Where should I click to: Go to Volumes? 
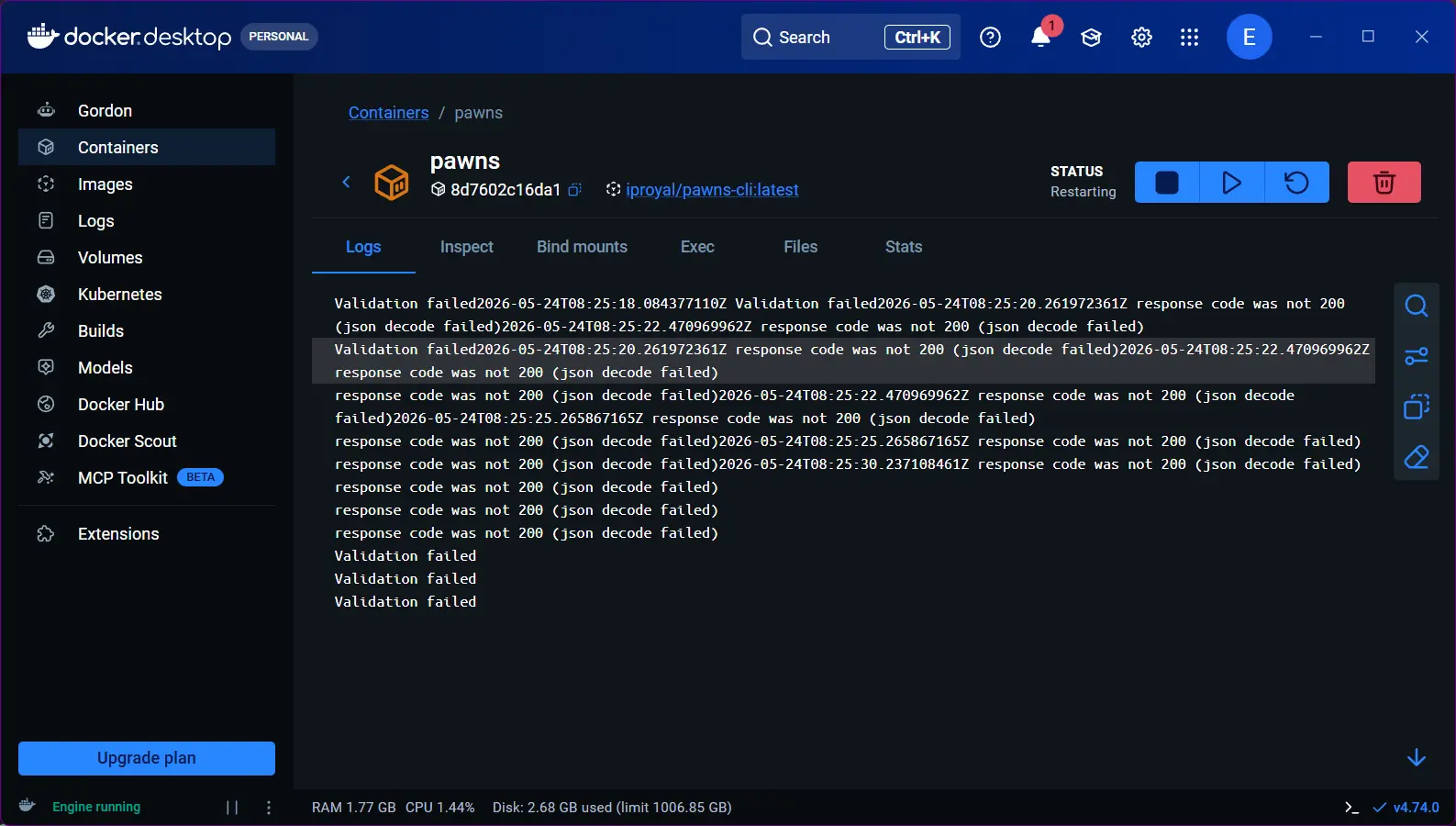(147, 257)
